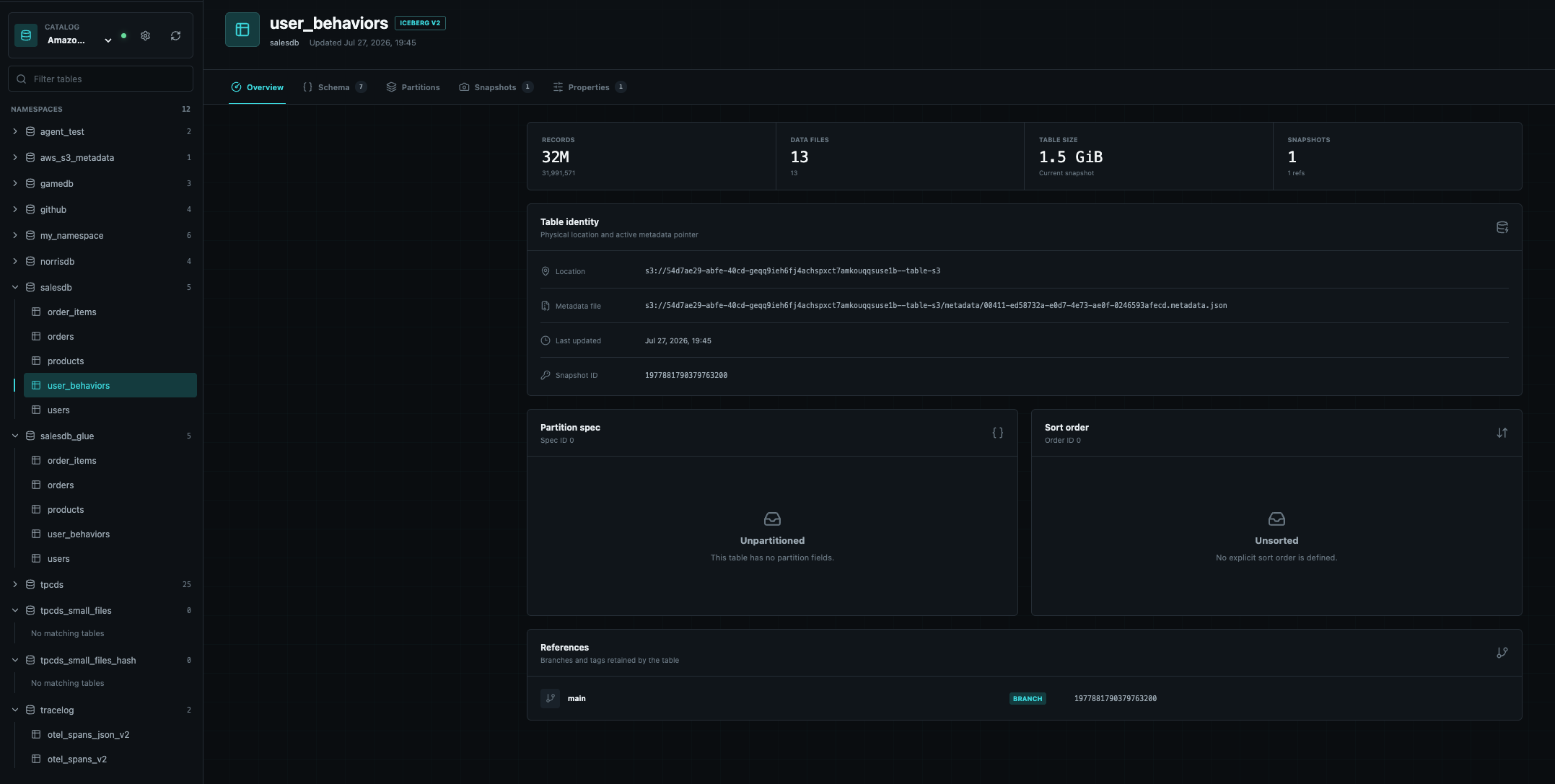Collapse the tpcds_small_files_hash namespace chevron

15,660
